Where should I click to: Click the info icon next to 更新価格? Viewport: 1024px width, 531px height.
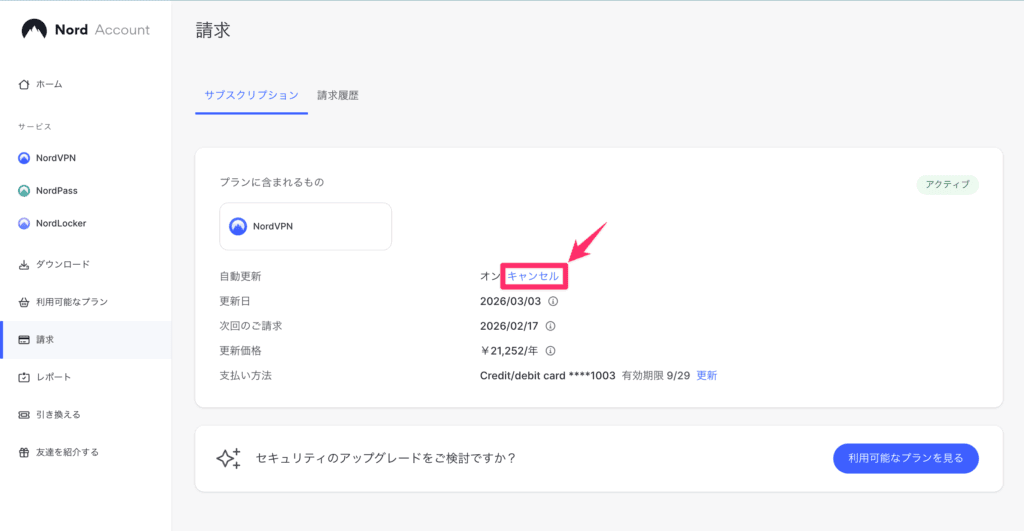click(x=551, y=351)
